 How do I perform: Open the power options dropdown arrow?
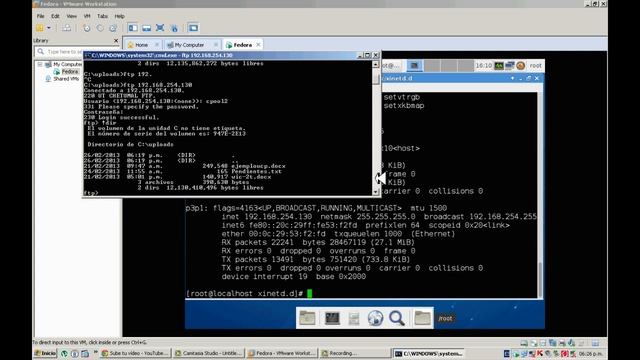49,28
